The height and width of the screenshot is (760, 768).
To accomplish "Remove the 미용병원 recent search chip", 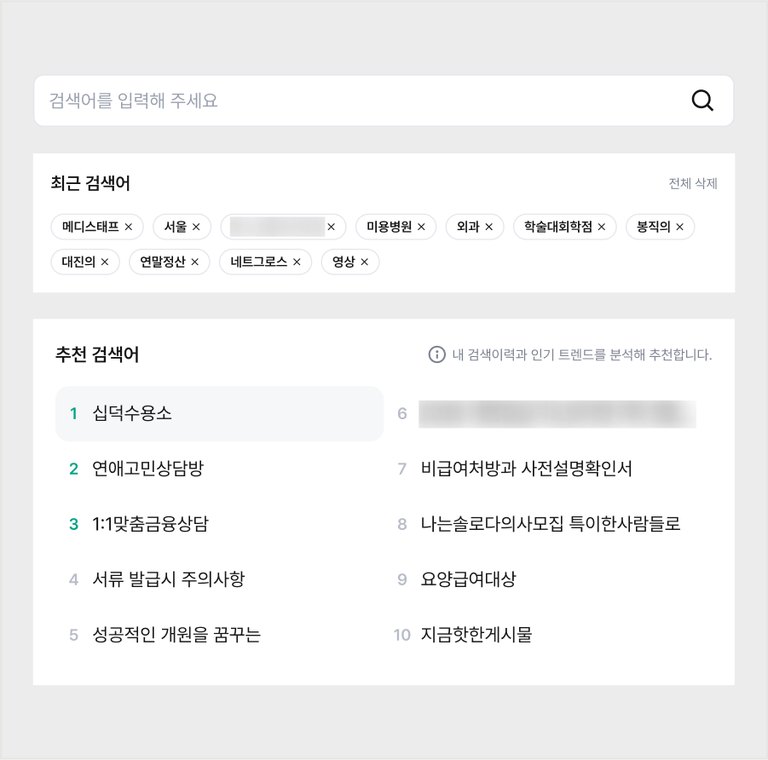I will [421, 227].
